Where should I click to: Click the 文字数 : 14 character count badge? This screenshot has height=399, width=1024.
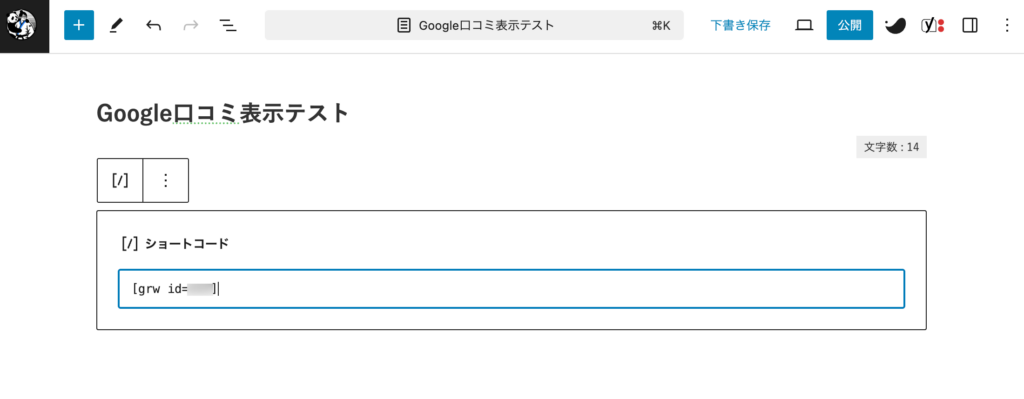(x=891, y=147)
